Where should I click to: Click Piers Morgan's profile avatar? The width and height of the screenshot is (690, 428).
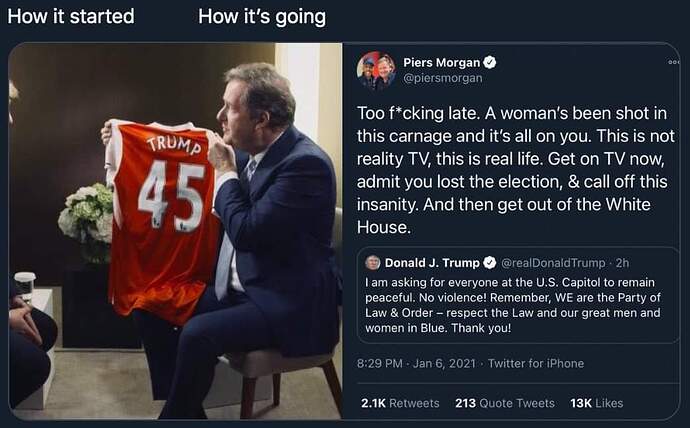(x=376, y=70)
